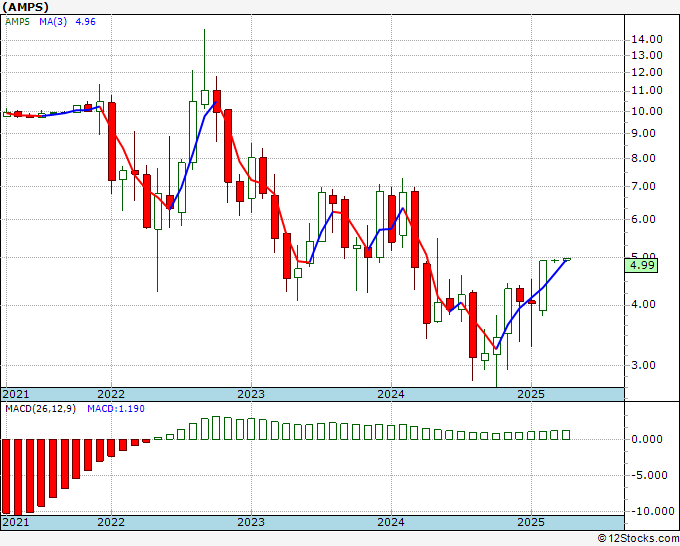This screenshot has width=680, height=546.
Task: Open the 12Stocks.com copyright link
Action: 638,539
